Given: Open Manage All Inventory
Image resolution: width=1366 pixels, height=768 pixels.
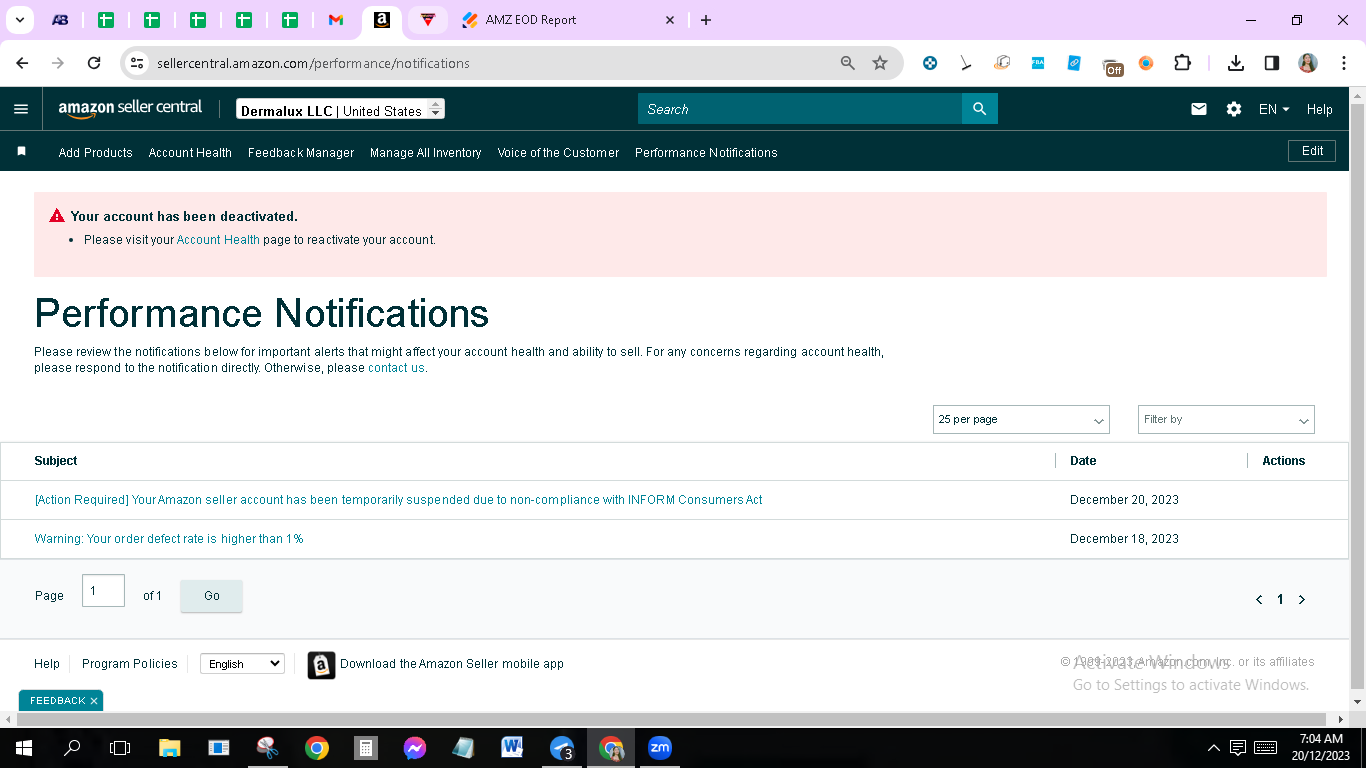Looking at the screenshot, I should coord(426,153).
